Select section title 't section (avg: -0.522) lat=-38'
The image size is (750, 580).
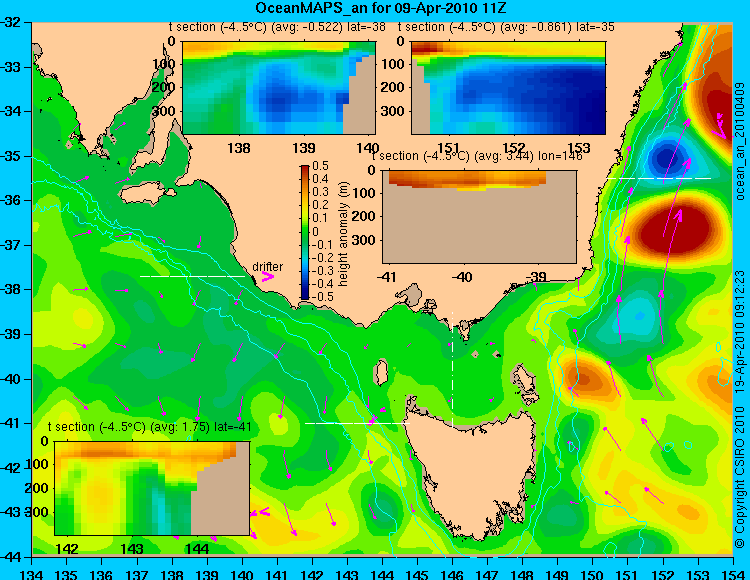tap(277, 27)
